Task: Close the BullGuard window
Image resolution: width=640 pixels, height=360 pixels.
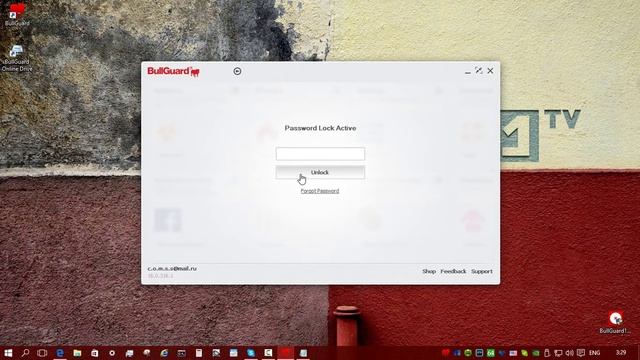Action: click(x=490, y=71)
